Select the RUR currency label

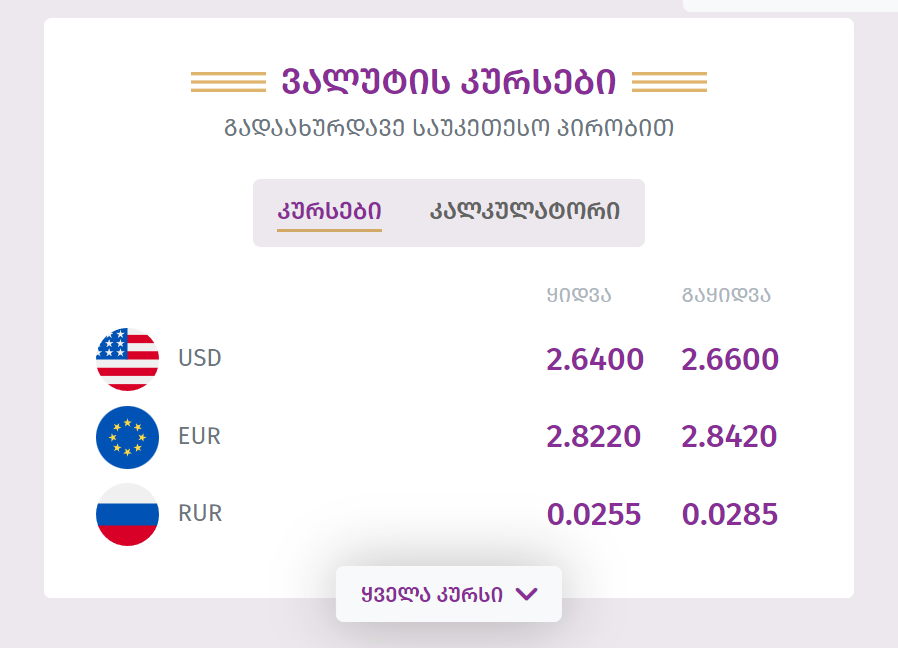pyautogui.click(x=200, y=513)
